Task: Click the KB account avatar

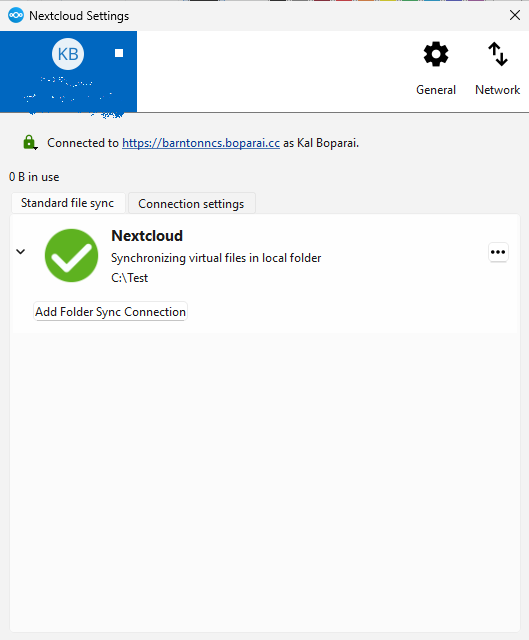Action: [68, 54]
